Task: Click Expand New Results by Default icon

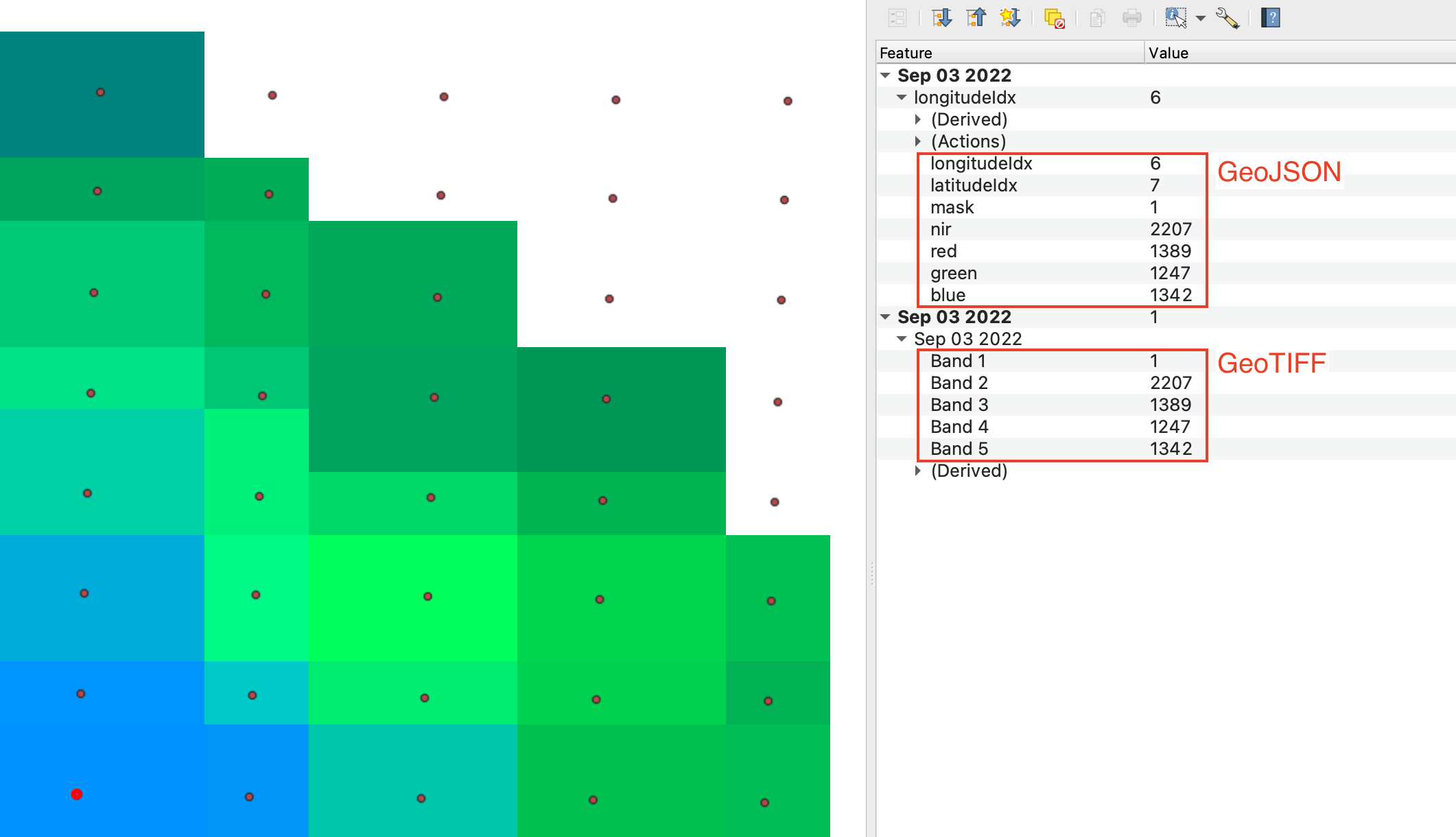Action: pos(1010,18)
